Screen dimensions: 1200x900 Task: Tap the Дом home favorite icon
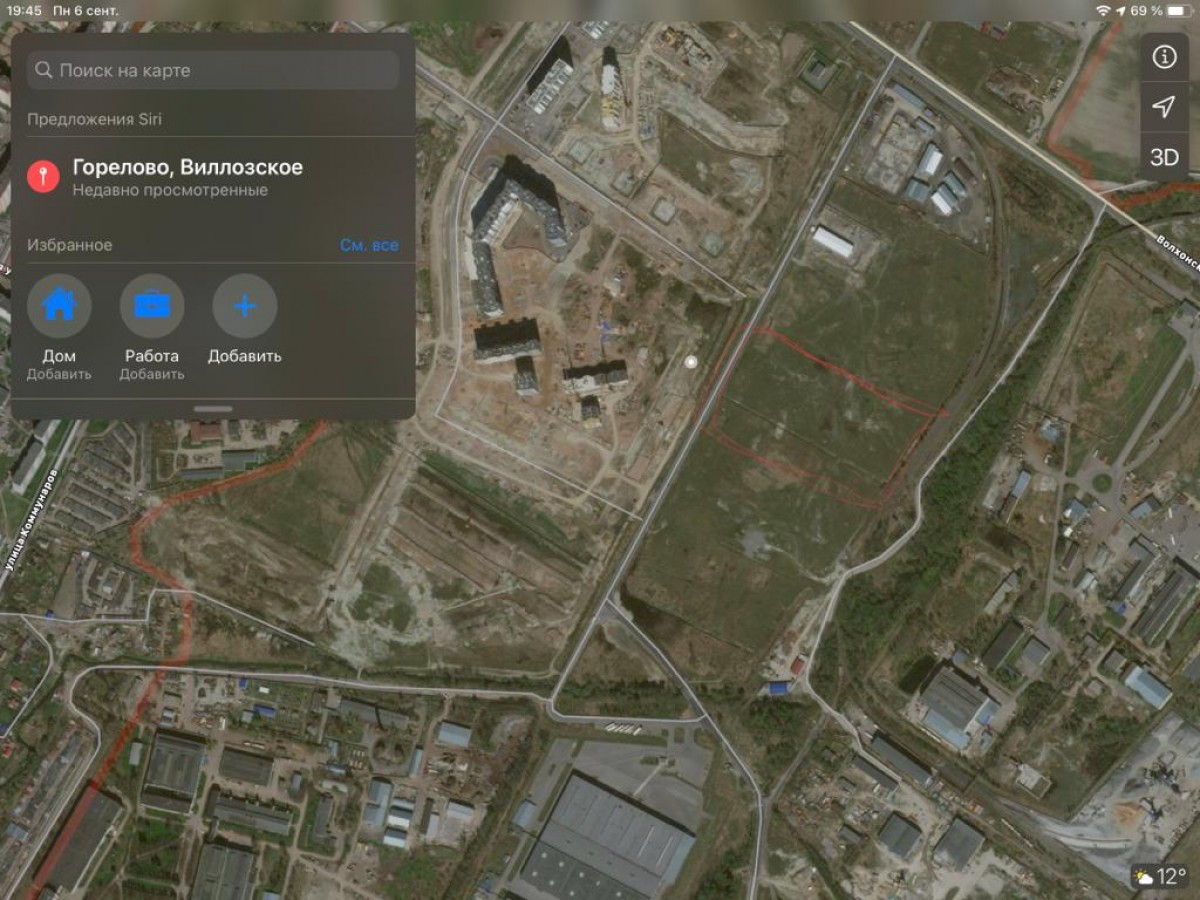(59, 306)
